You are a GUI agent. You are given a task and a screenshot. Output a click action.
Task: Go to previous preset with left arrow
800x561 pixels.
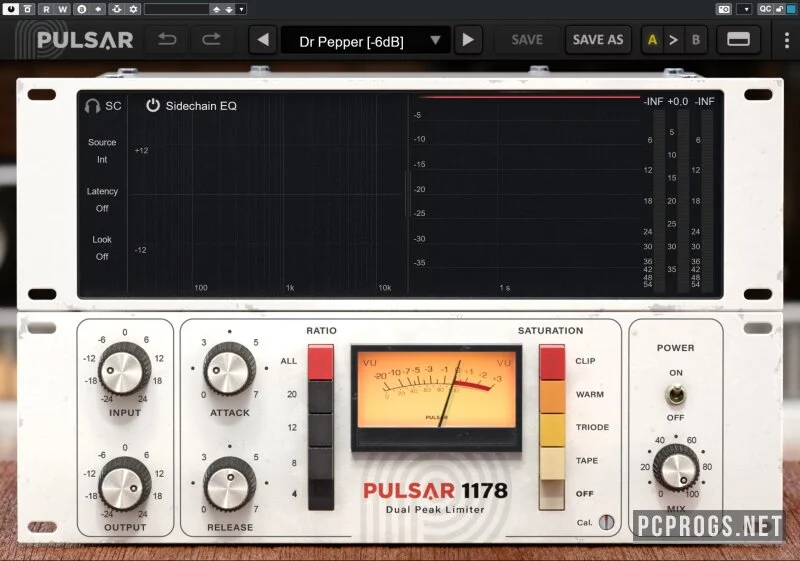click(263, 40)
